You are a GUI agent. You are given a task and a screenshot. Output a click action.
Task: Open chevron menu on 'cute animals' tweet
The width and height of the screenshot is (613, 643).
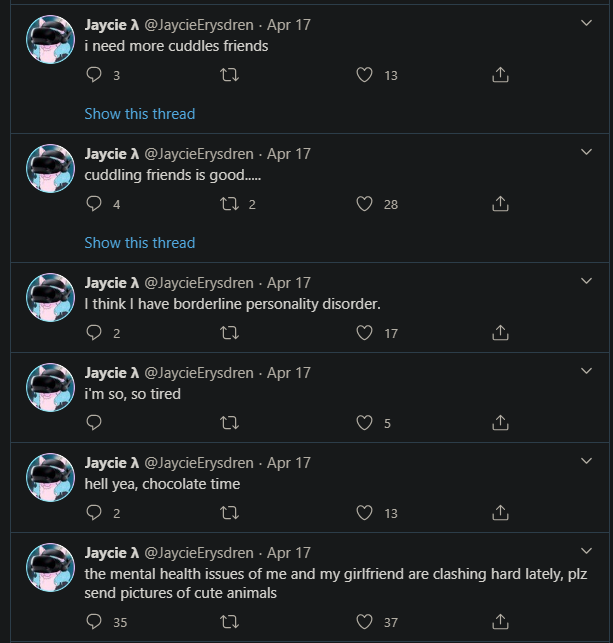click(x=587, y=551)
